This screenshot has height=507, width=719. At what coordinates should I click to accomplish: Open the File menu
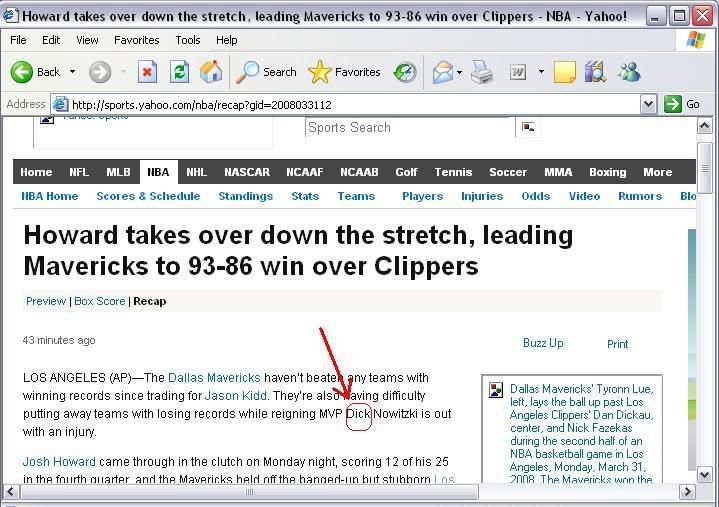pos(18,40)
